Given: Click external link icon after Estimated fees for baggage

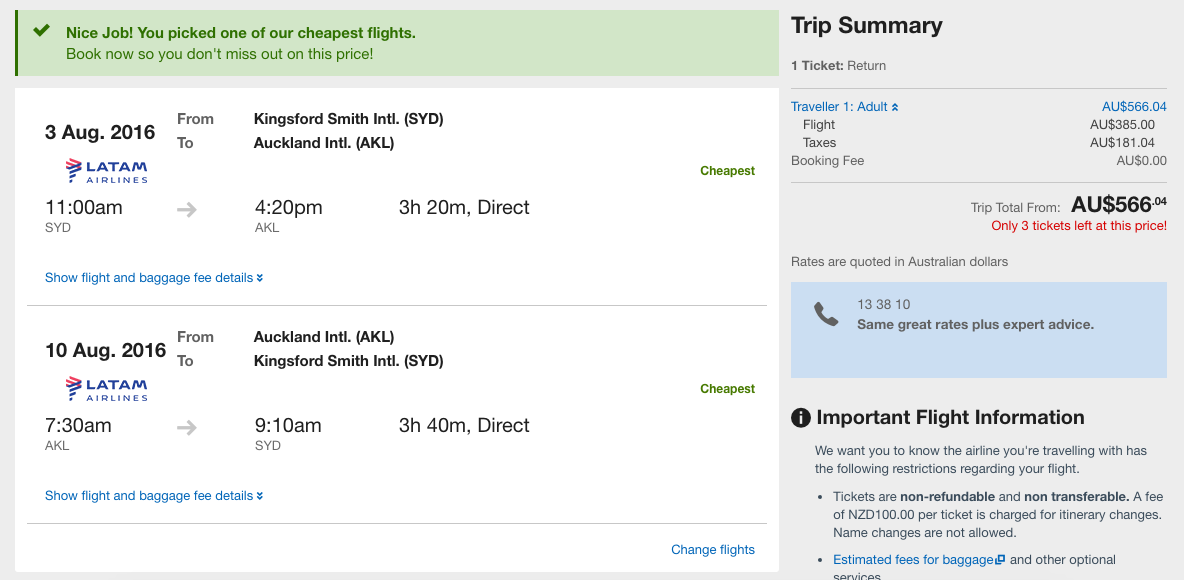Looking at the screenshot, I should [x=1001, y=560].
